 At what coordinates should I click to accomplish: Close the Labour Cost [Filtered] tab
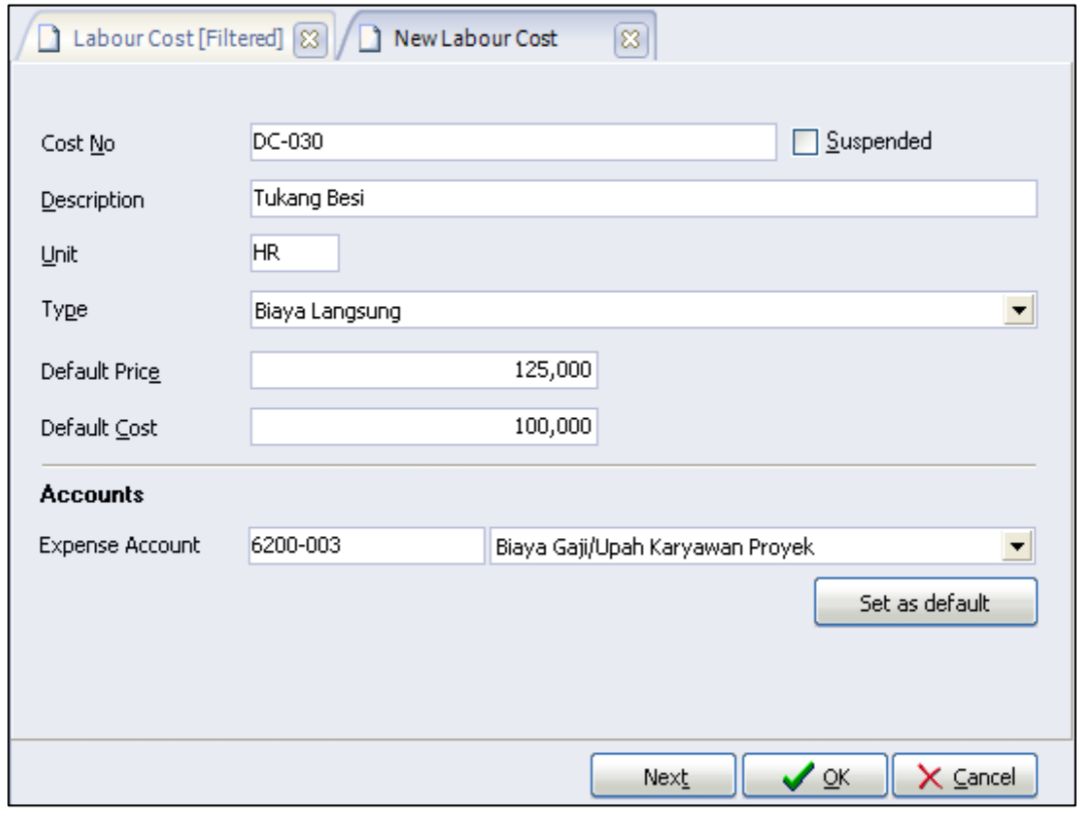coord(310,40)
